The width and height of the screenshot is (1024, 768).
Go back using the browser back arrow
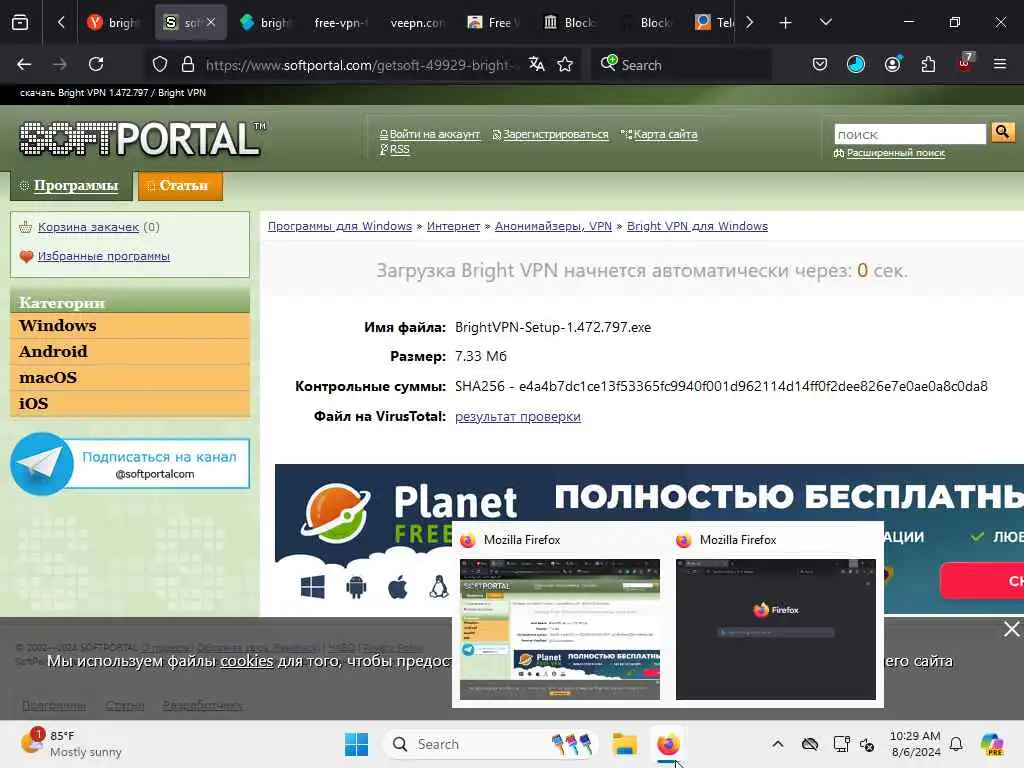point(24,64)
